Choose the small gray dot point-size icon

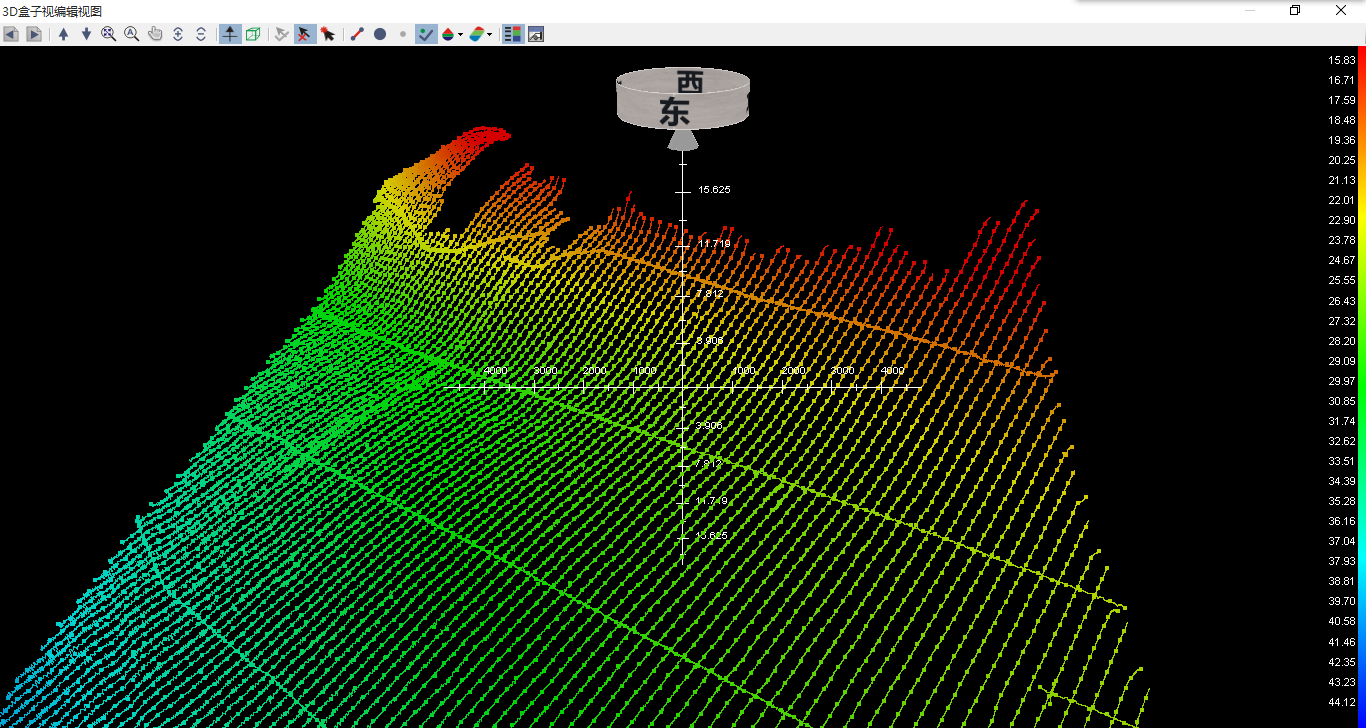pyautogui.click(x=403, y=34)
